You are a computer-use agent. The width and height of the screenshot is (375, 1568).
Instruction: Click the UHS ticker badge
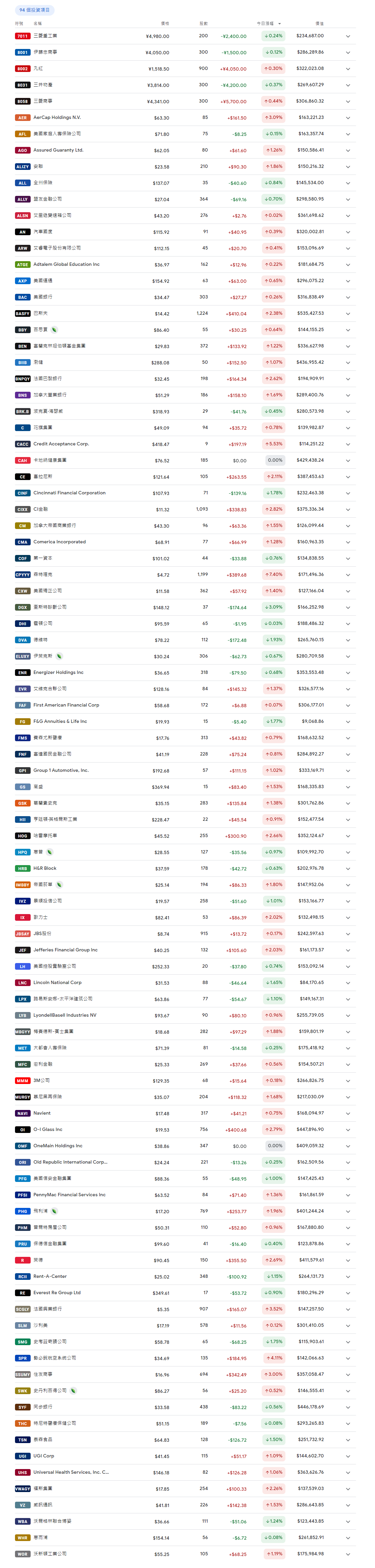click(23, 1472)
